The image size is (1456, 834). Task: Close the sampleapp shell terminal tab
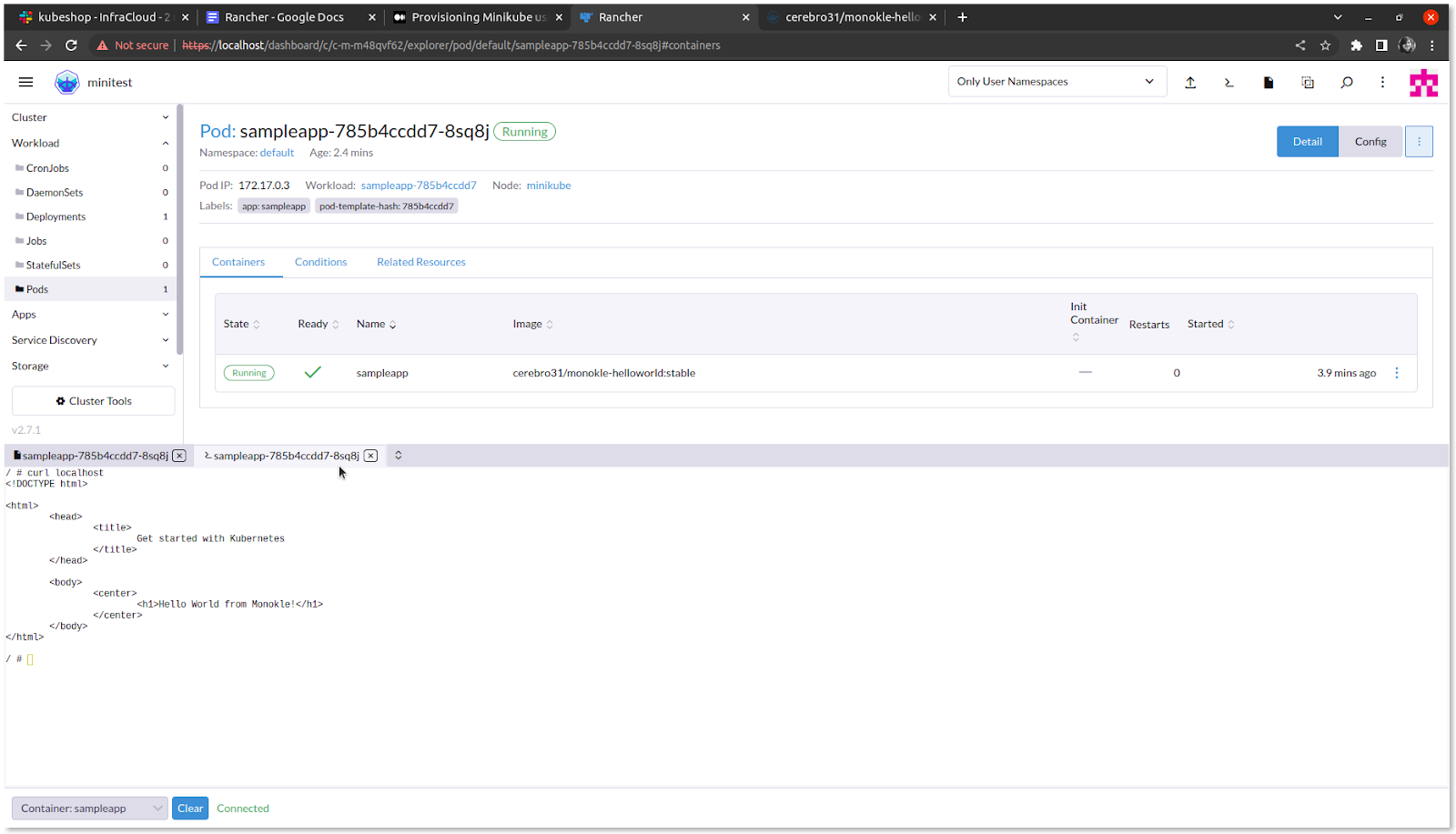(x=371, y=456)
